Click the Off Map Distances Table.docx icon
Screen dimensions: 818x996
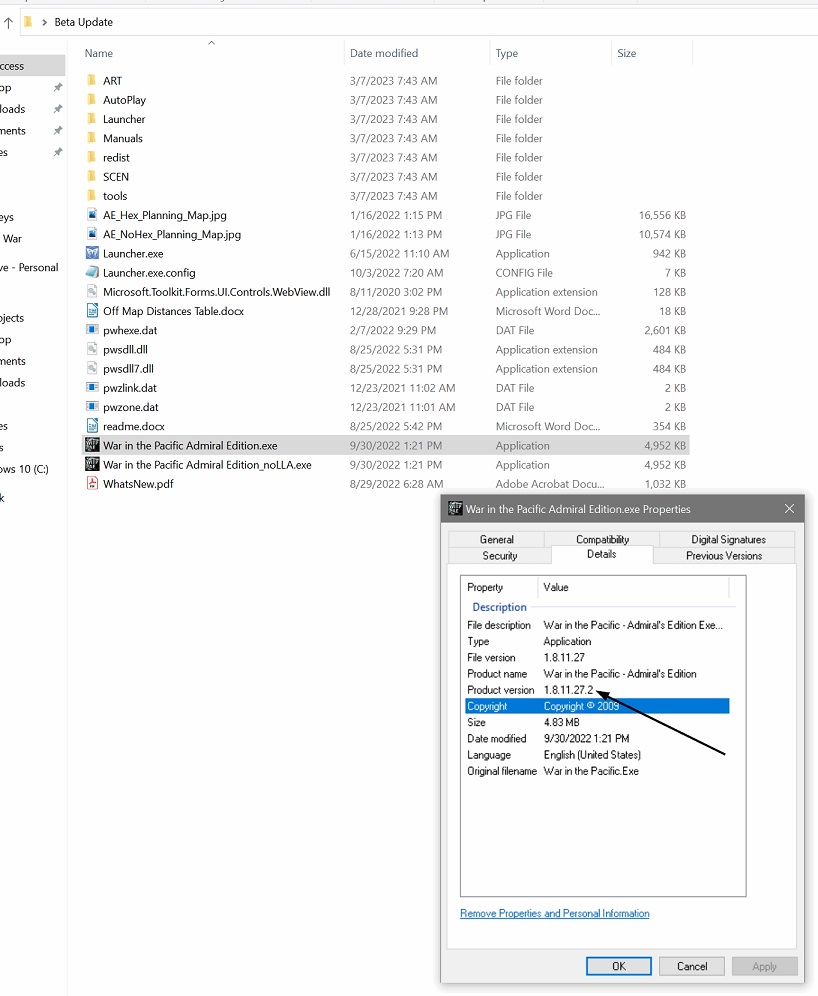pyautogui.click(x=92, y=311)
